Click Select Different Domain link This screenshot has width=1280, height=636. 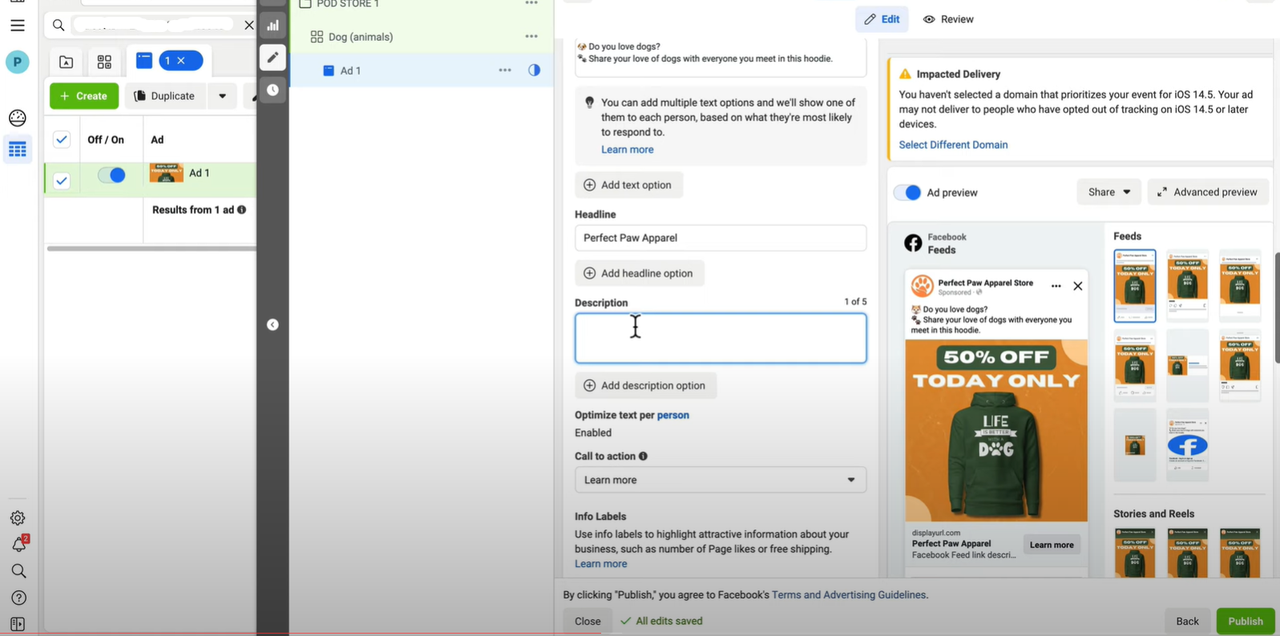[953, 145]
